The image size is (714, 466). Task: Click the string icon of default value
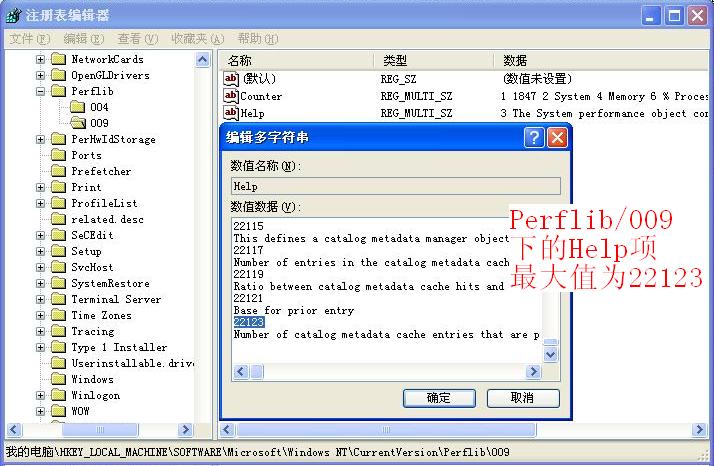click(x=231, y=78)
